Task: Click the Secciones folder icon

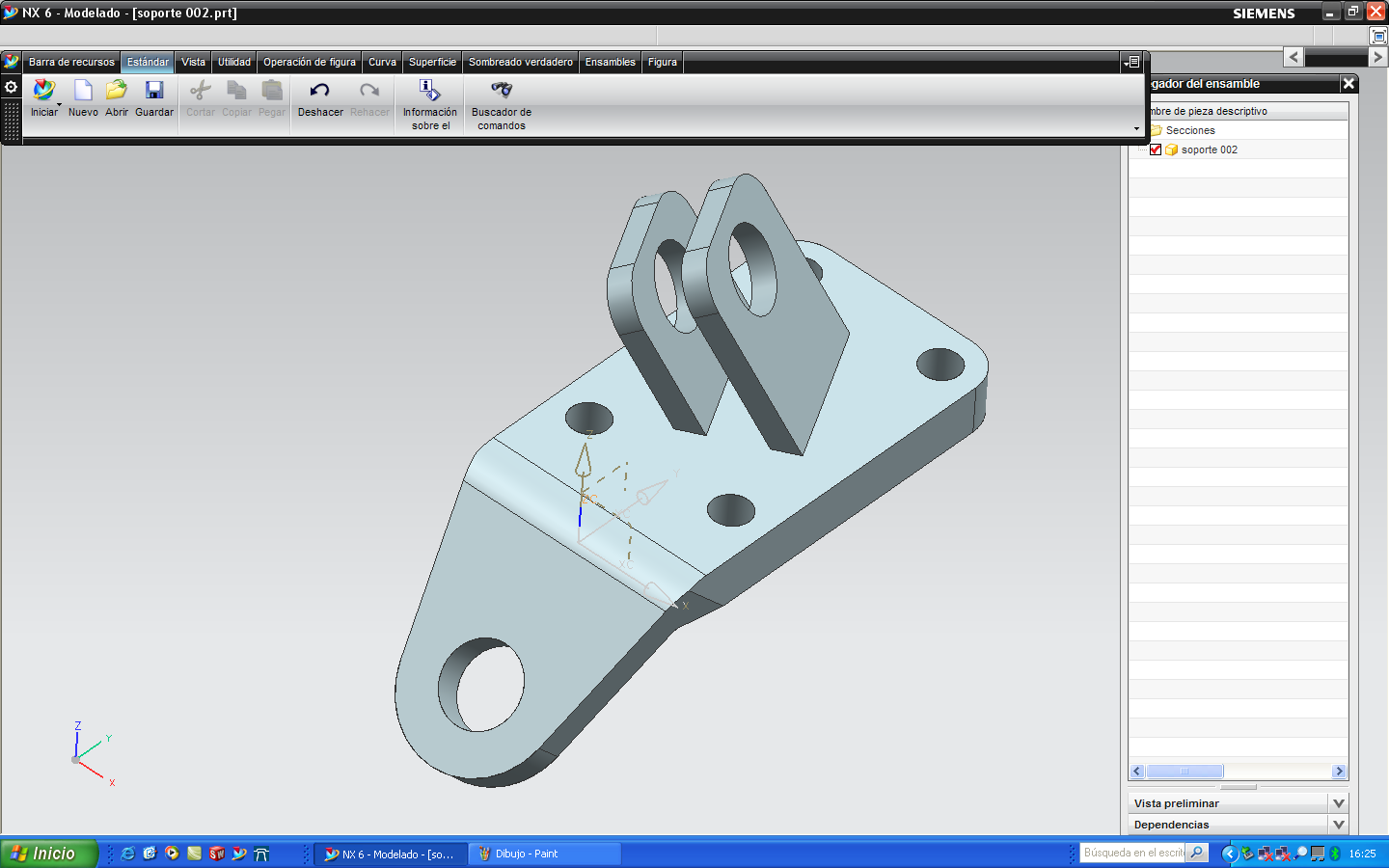Action: tap(1156, 130)
